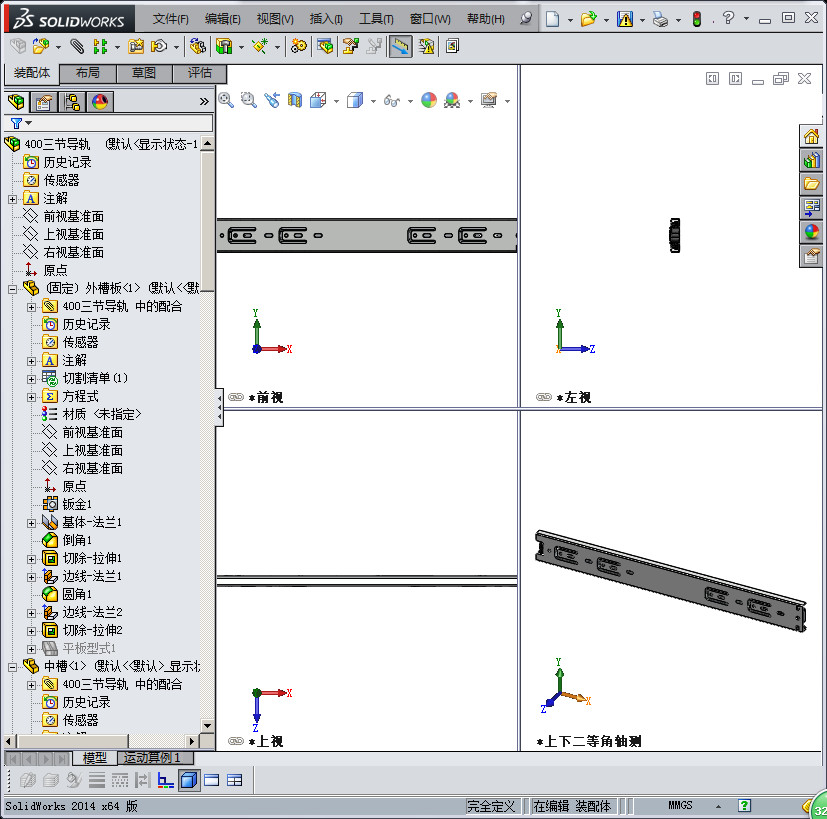Click the Display Style cube icon
This screenshot has height=819, width=827.
pyautogui.click(x=355, y=100)
